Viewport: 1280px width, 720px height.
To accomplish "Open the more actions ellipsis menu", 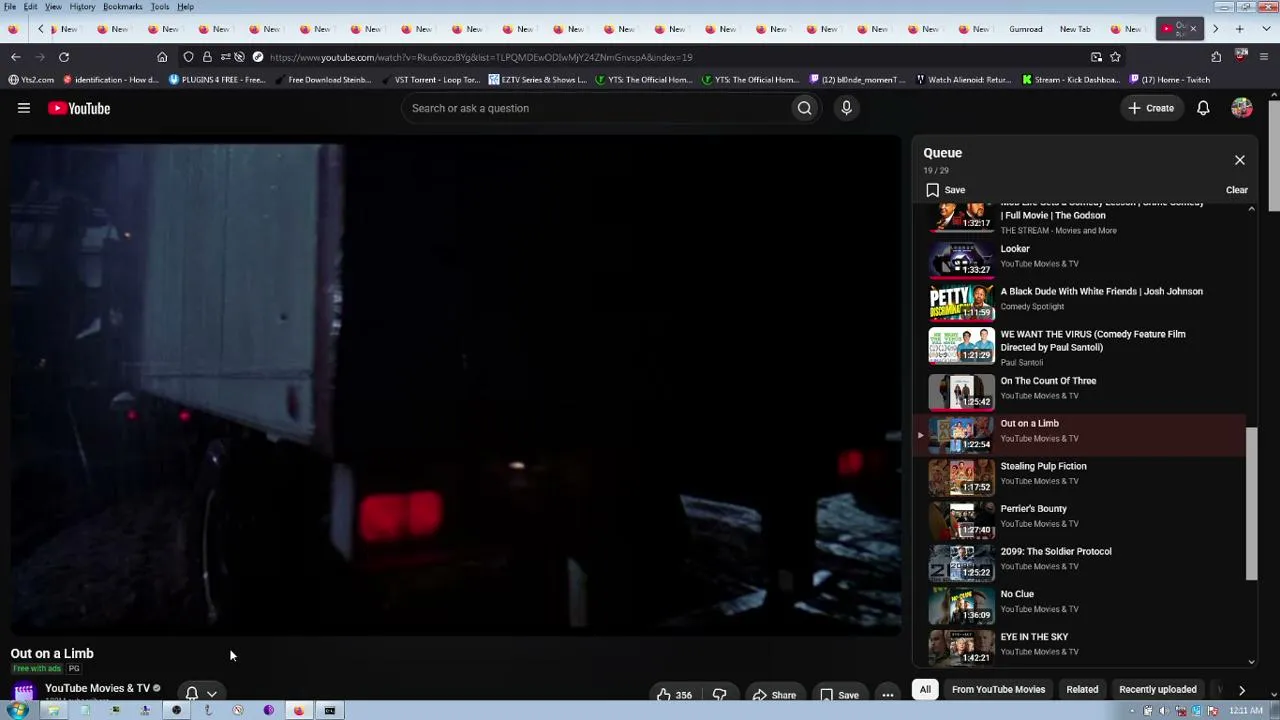I will tap(887, 694).
